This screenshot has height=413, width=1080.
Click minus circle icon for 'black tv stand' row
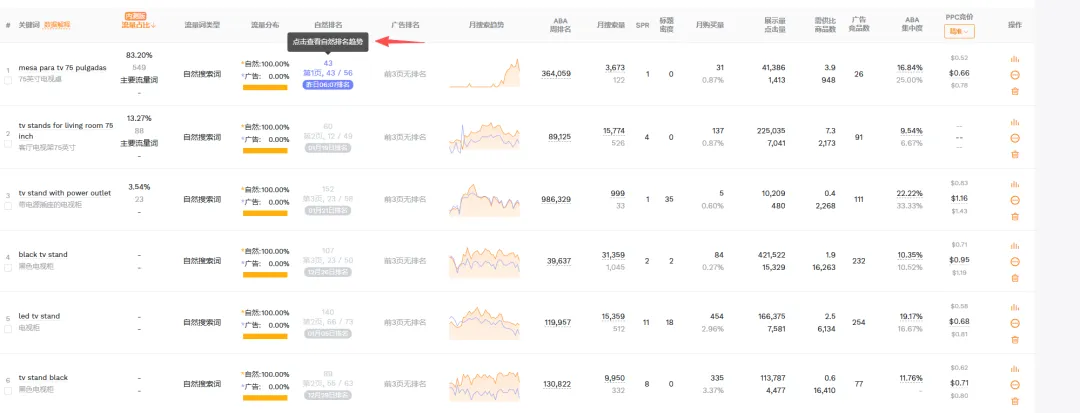pyautogui.click(x=1015, y=262)
